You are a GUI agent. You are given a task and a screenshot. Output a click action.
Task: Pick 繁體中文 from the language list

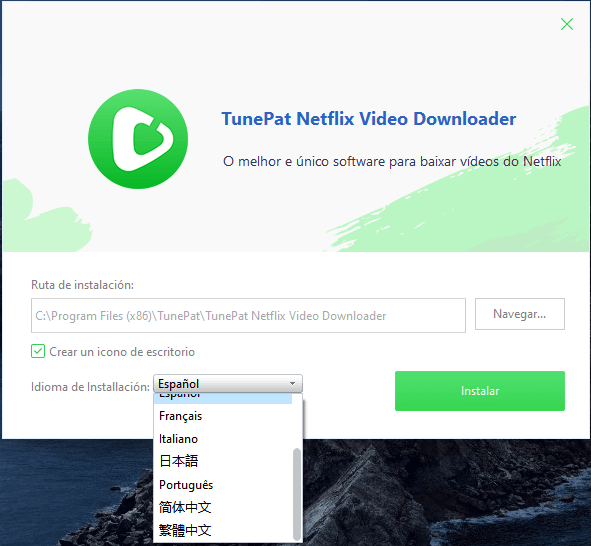click(x=223, y=530)
